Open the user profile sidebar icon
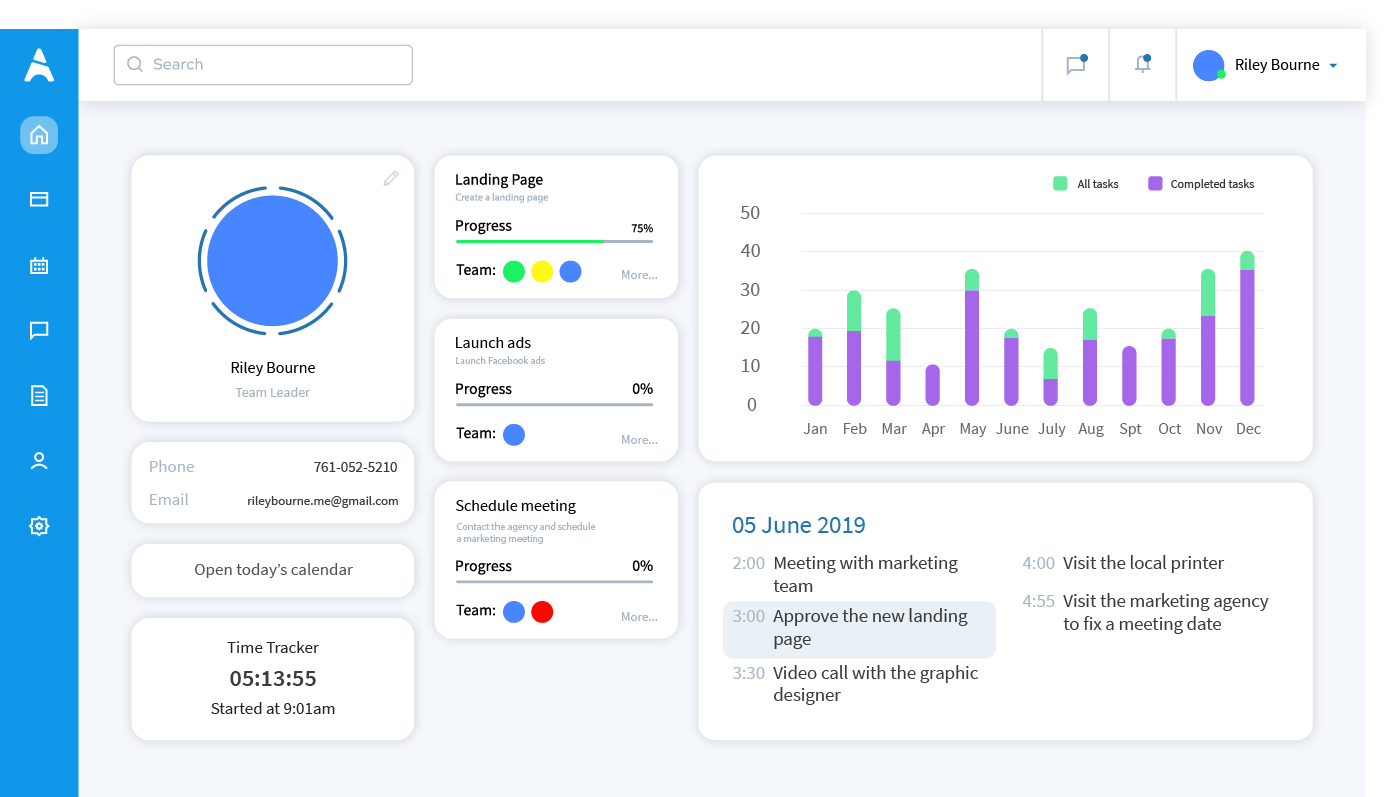This screenshot has height=797, width=1397. (x=39, y=461)
